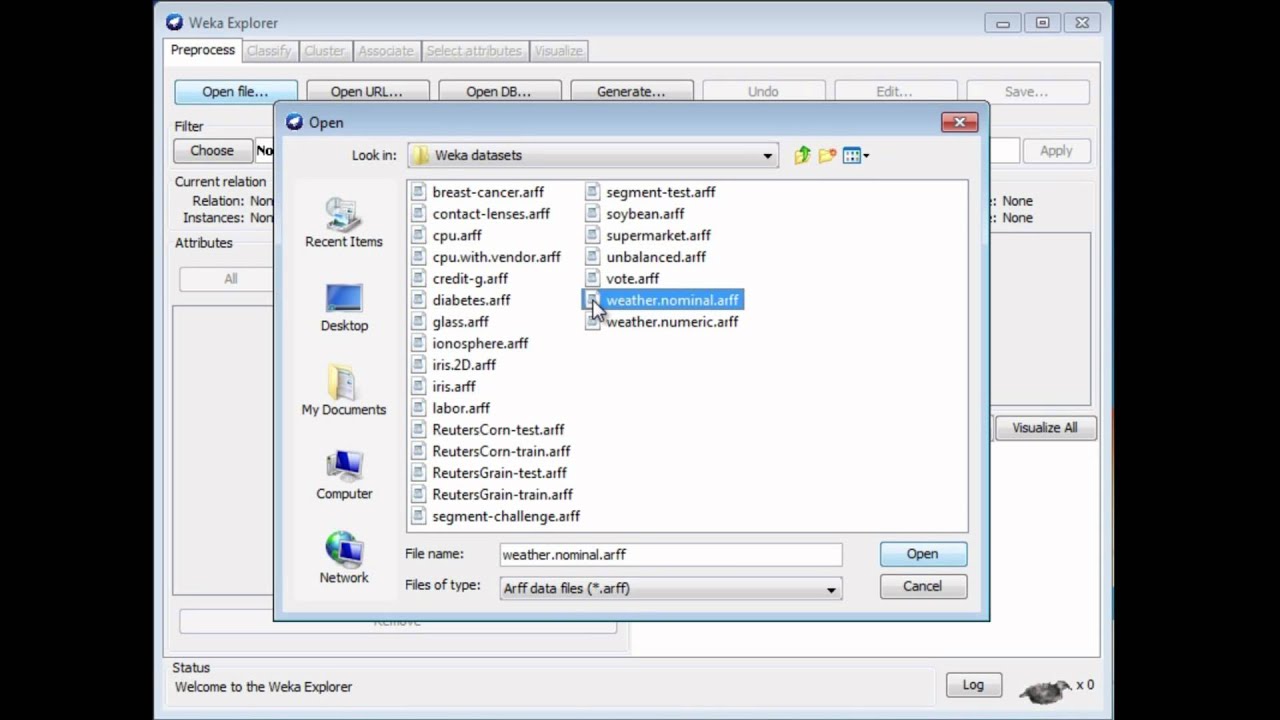Select file cpu.with.vendor.arff
Screen dimensions: 1280x720
pos(496,257)
